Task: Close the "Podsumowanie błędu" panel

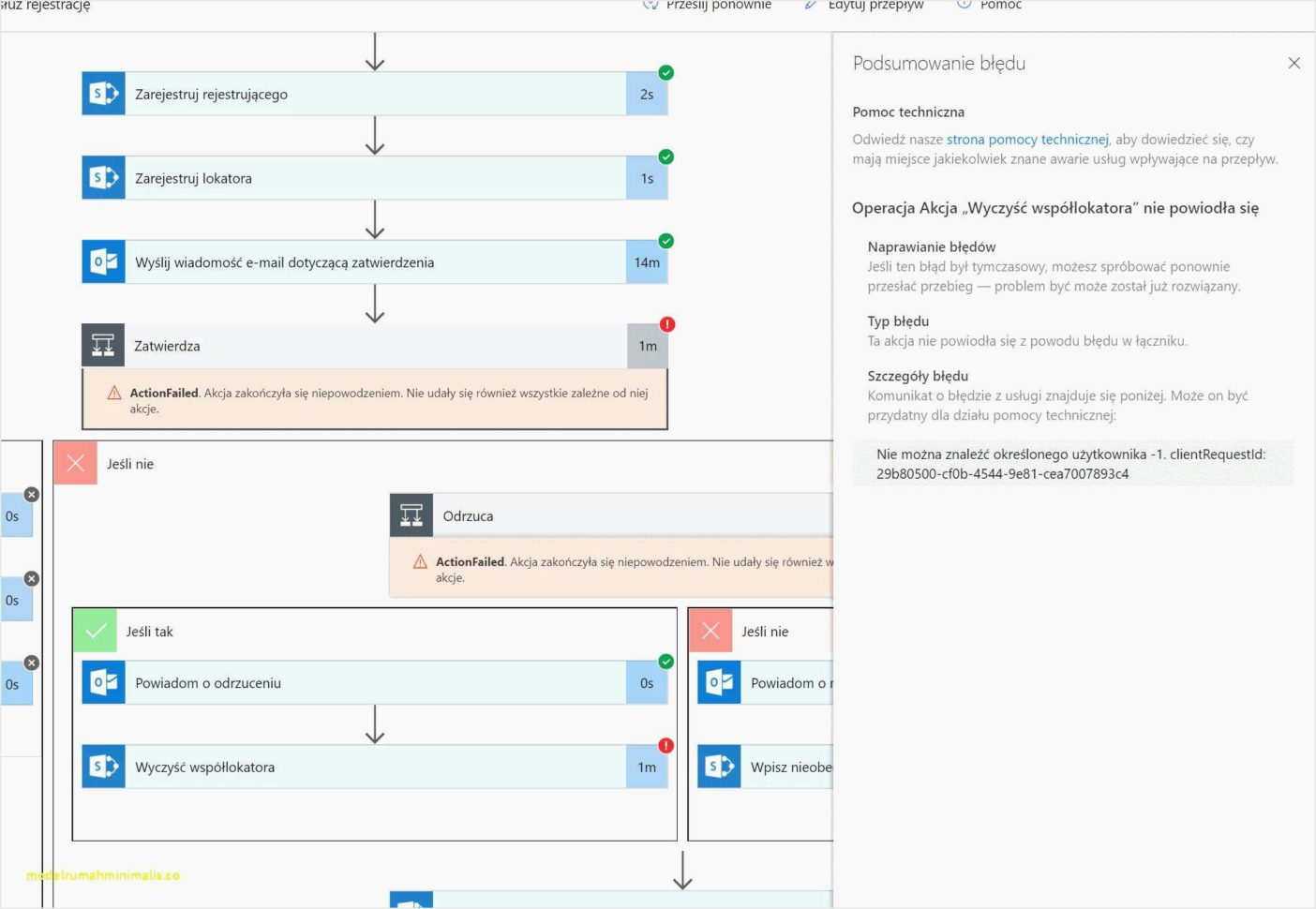Action: (1294, 63)
